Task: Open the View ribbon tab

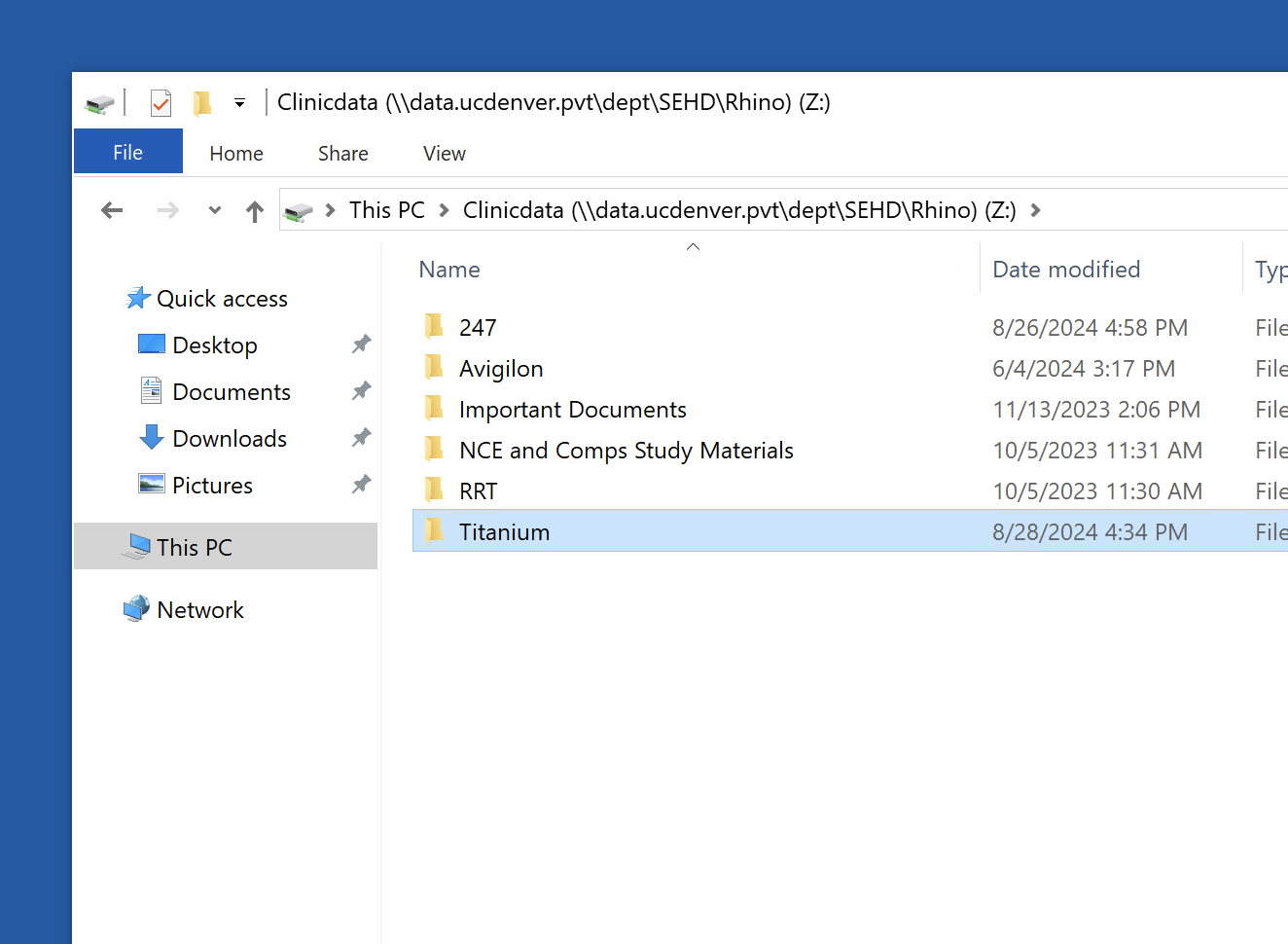Action: click(x=444, y=154)
